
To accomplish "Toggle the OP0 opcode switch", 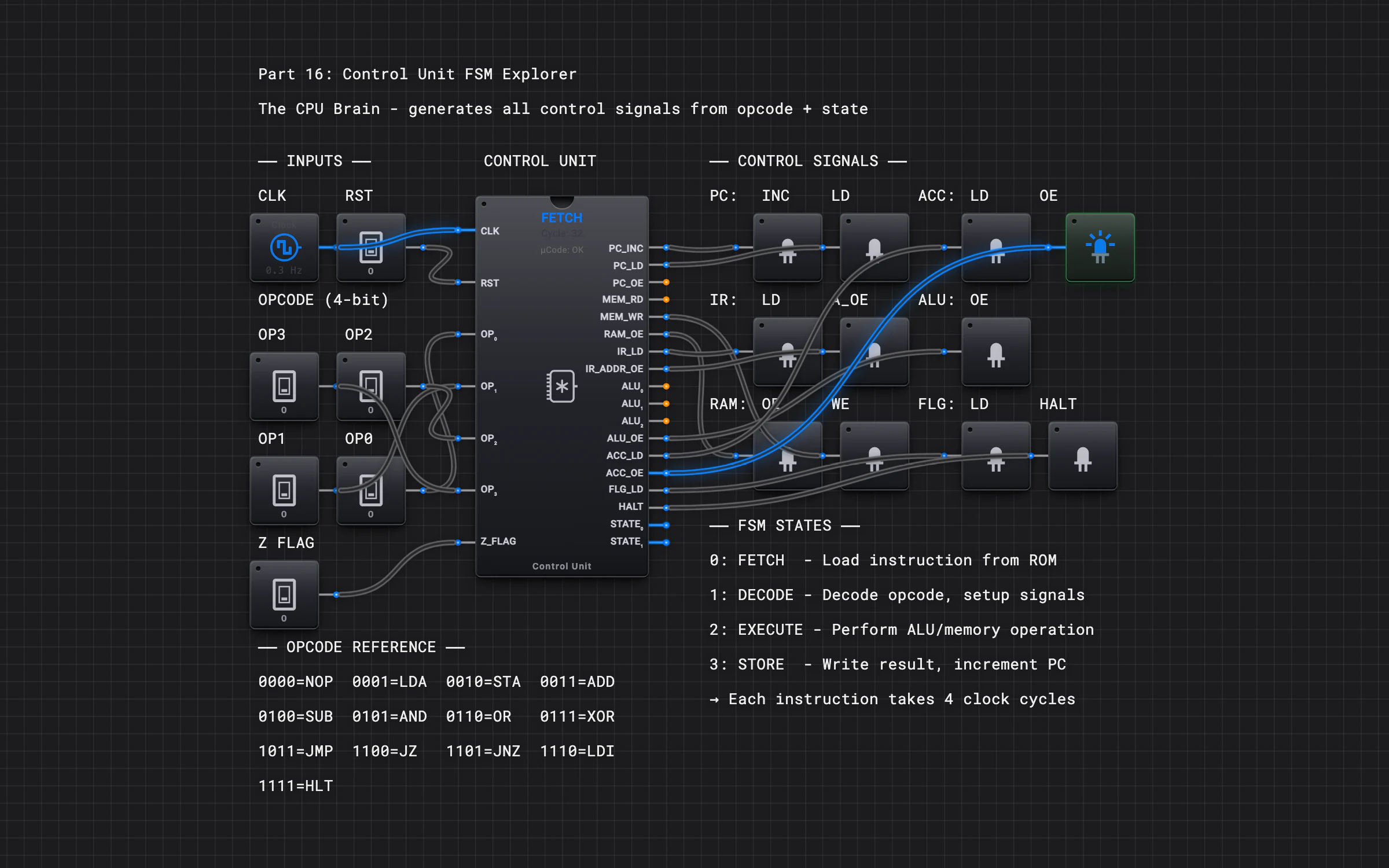I will coord(371,490).
